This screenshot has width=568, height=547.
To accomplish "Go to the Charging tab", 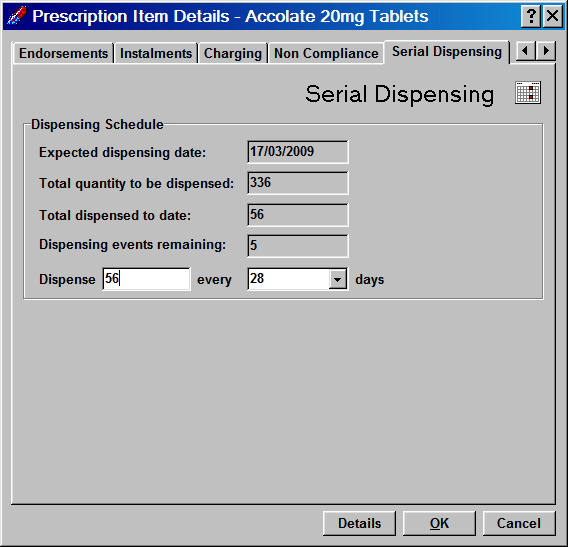I will click(233, 53).
